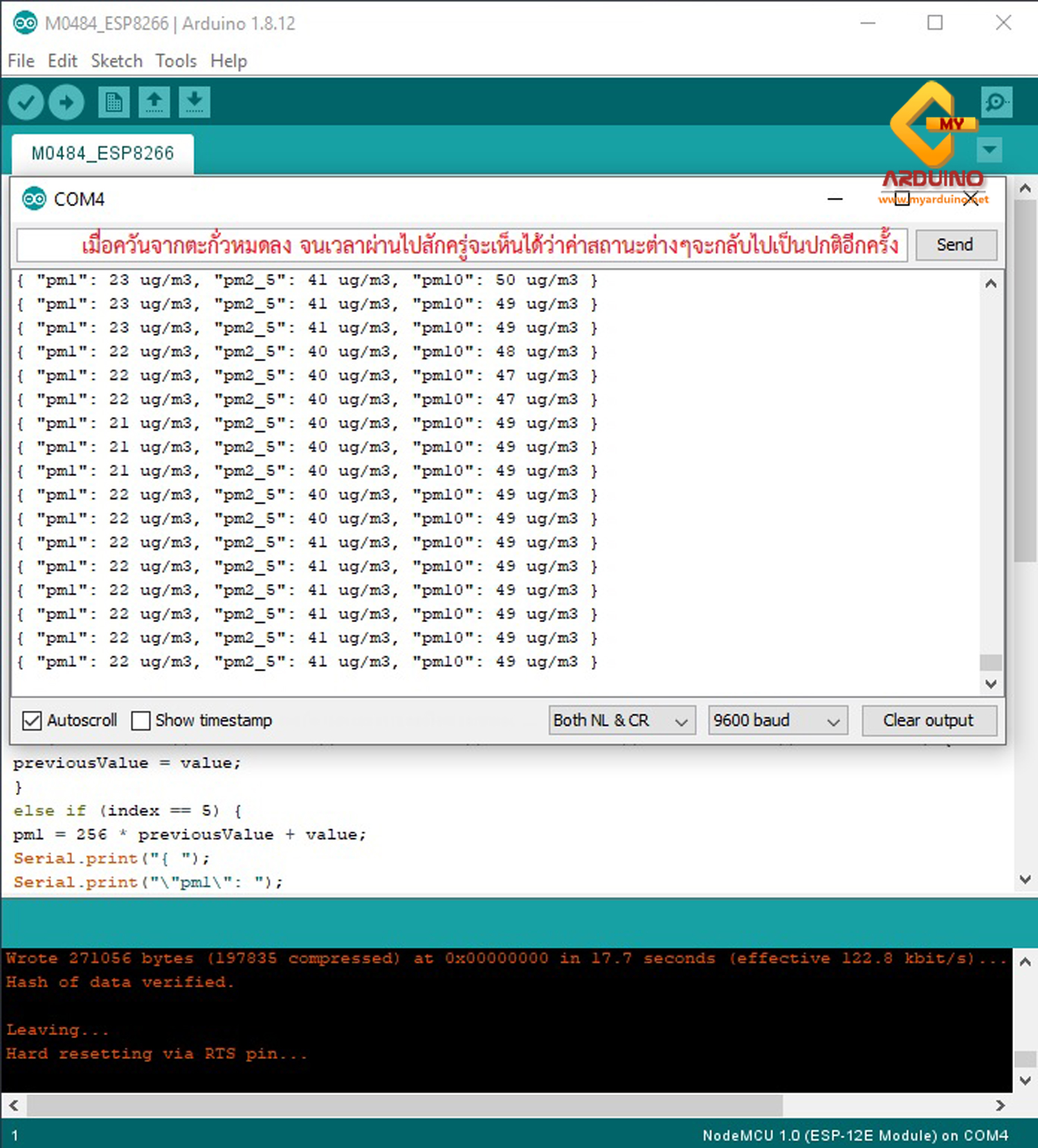Screen dimensions: 1038x1148
Task: Expand the 9600 baud rate dropdown
Action: click(x=777, y=720)
